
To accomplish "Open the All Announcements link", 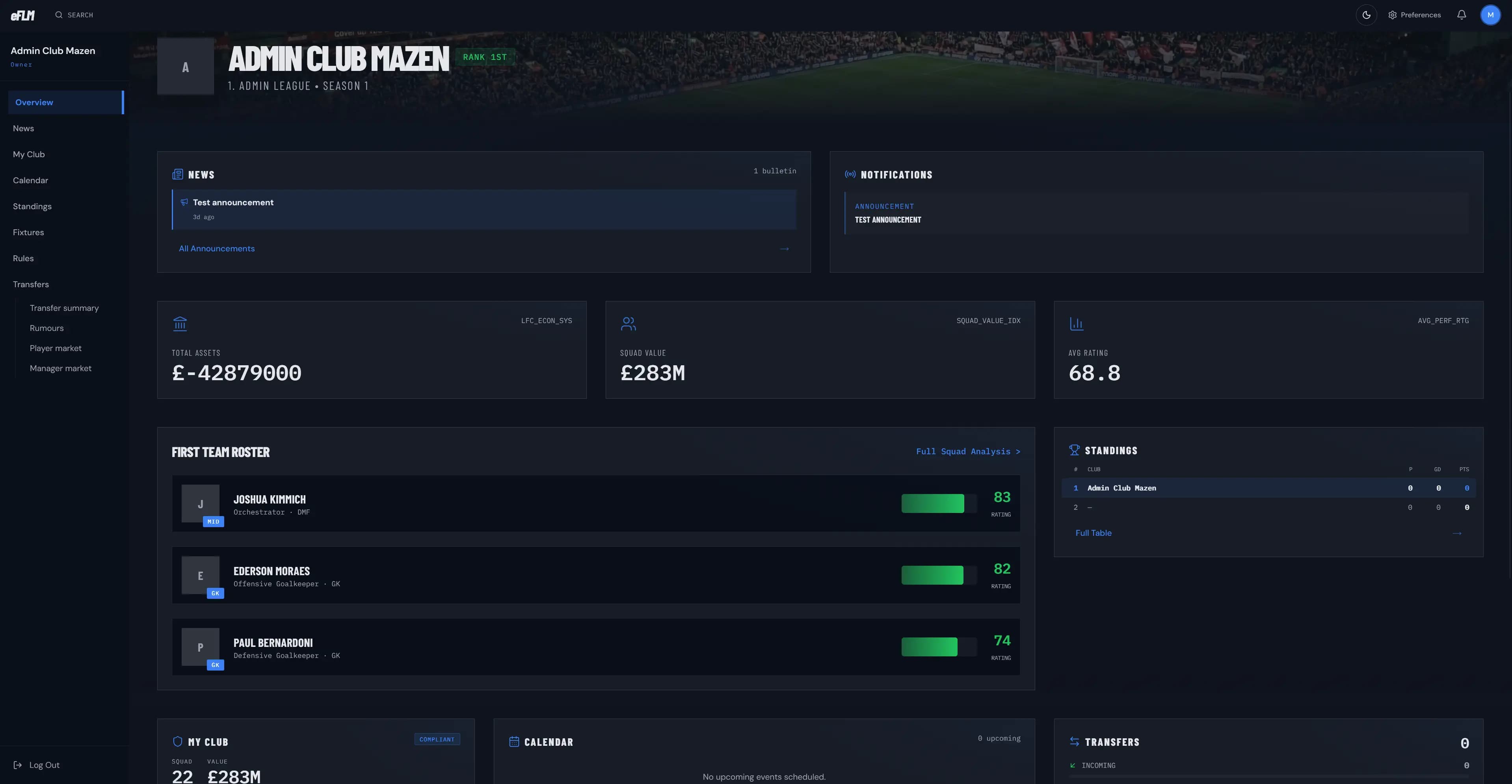I will 217,249.
